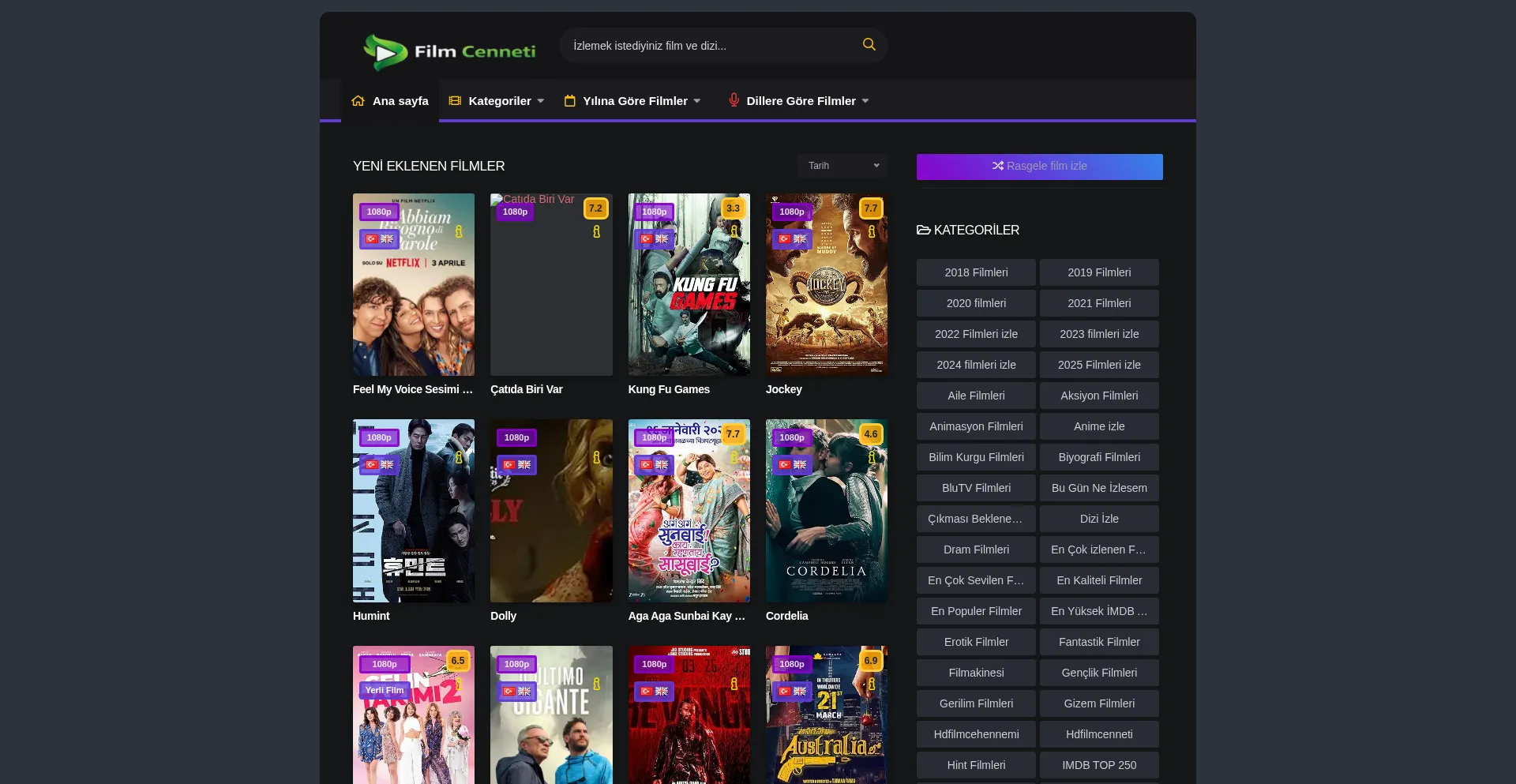This screenshot has width=1516, height=784.
Task: Click the search magnifier icon
Action: click(x=869, y=45)
